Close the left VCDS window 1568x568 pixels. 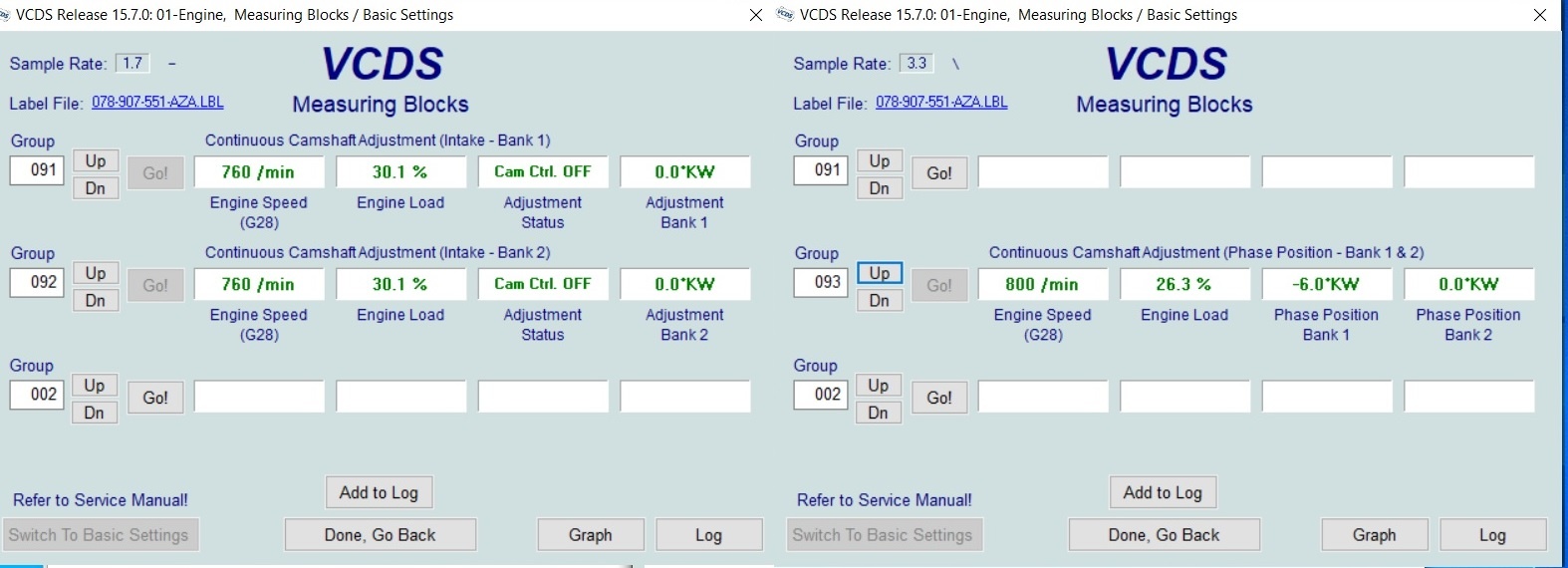tap(756, 15)
